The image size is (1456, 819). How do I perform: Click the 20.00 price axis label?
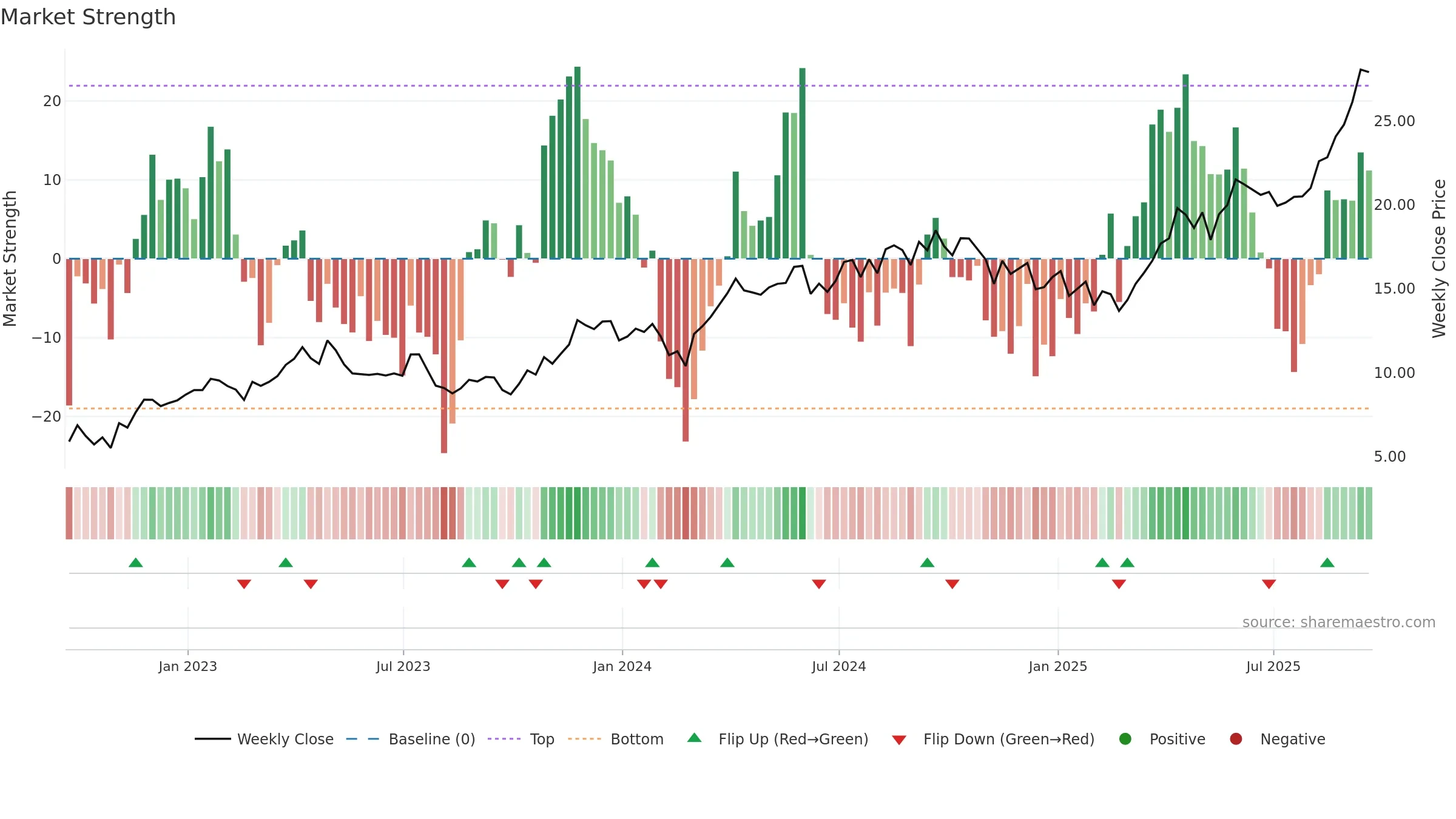1394,204
